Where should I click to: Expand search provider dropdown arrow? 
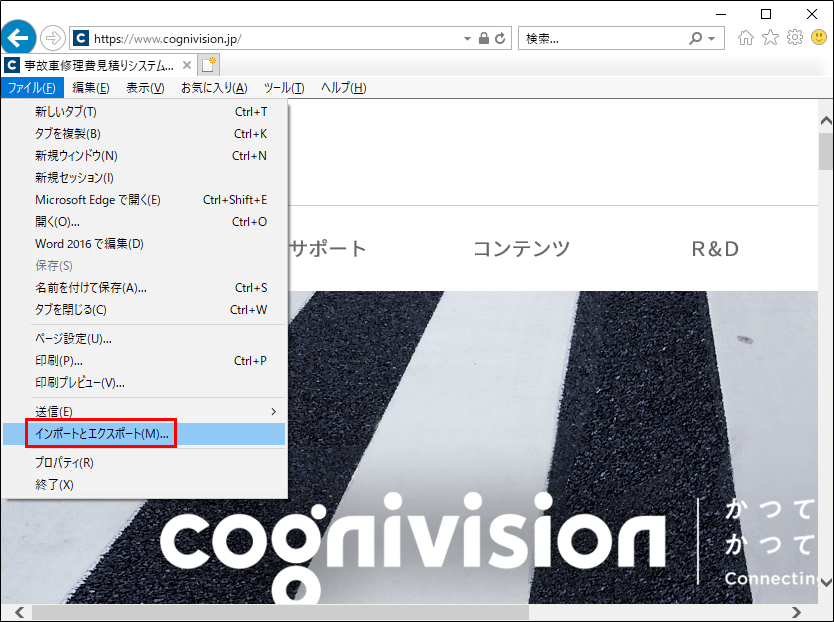pyautogui.click(x=712, y=38)
